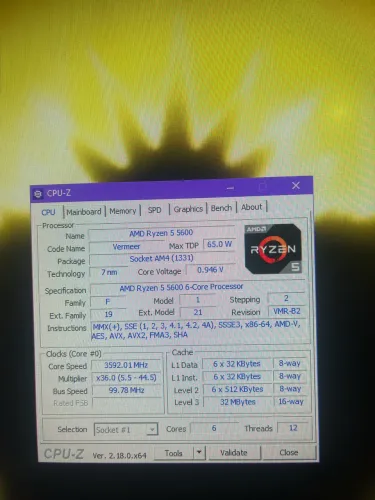The height and width of the screenshot is (500, 375).
Task: Open the Graphics tab
Action: (x=188, y=209)
